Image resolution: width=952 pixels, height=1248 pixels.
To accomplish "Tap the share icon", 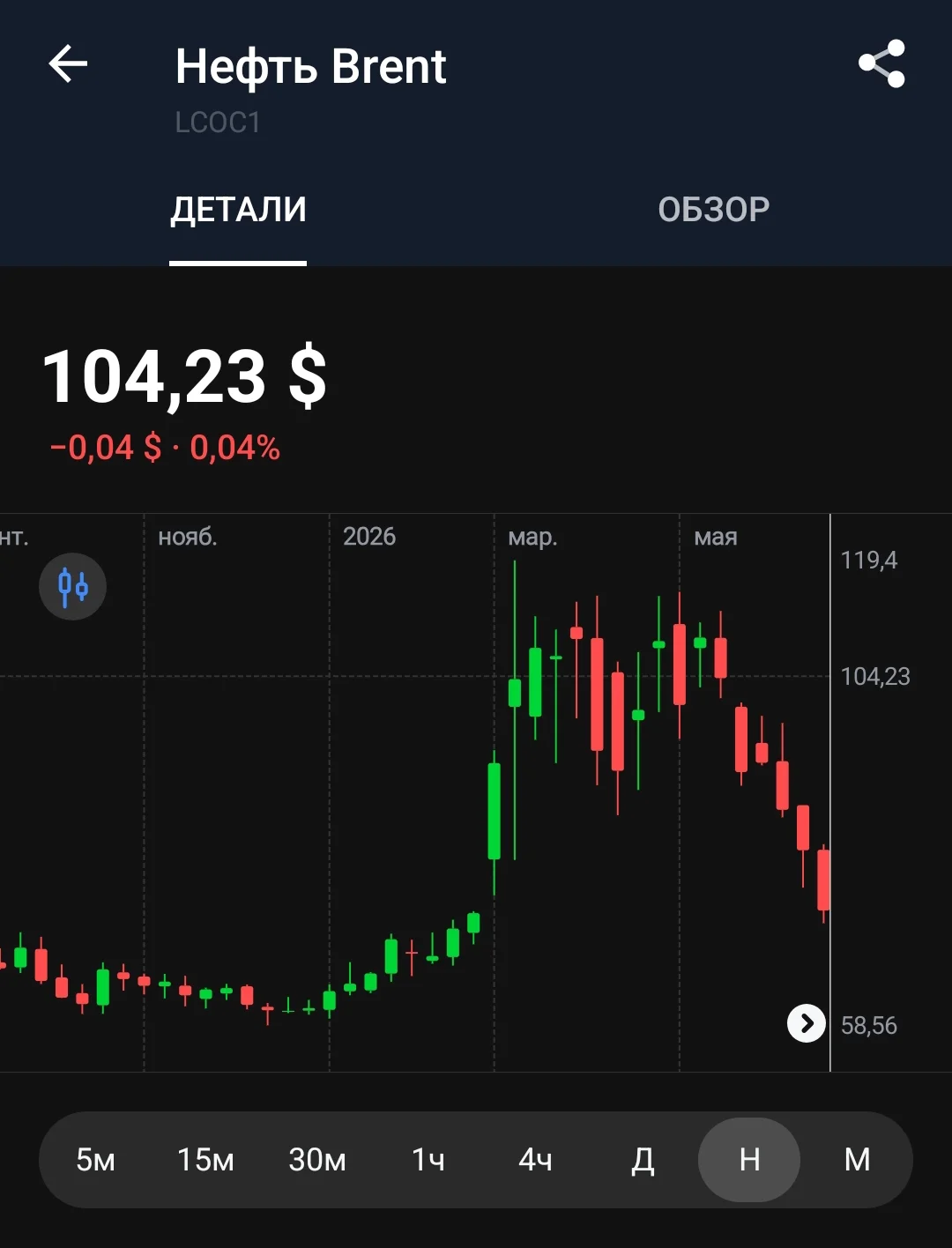I will click(x=881, y=63).
